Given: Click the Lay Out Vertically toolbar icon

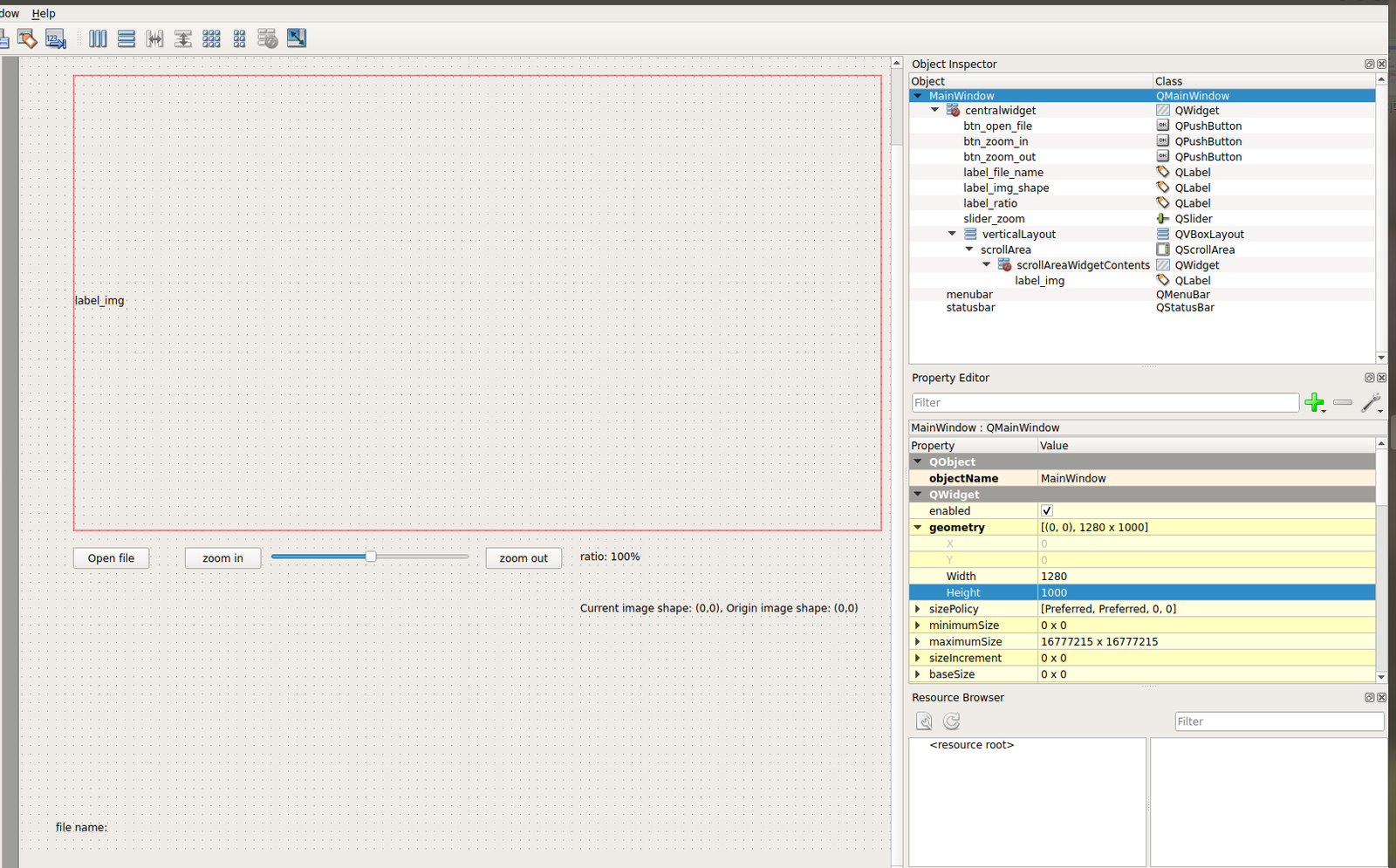Looking at the screenshot, I should point(127,38).
